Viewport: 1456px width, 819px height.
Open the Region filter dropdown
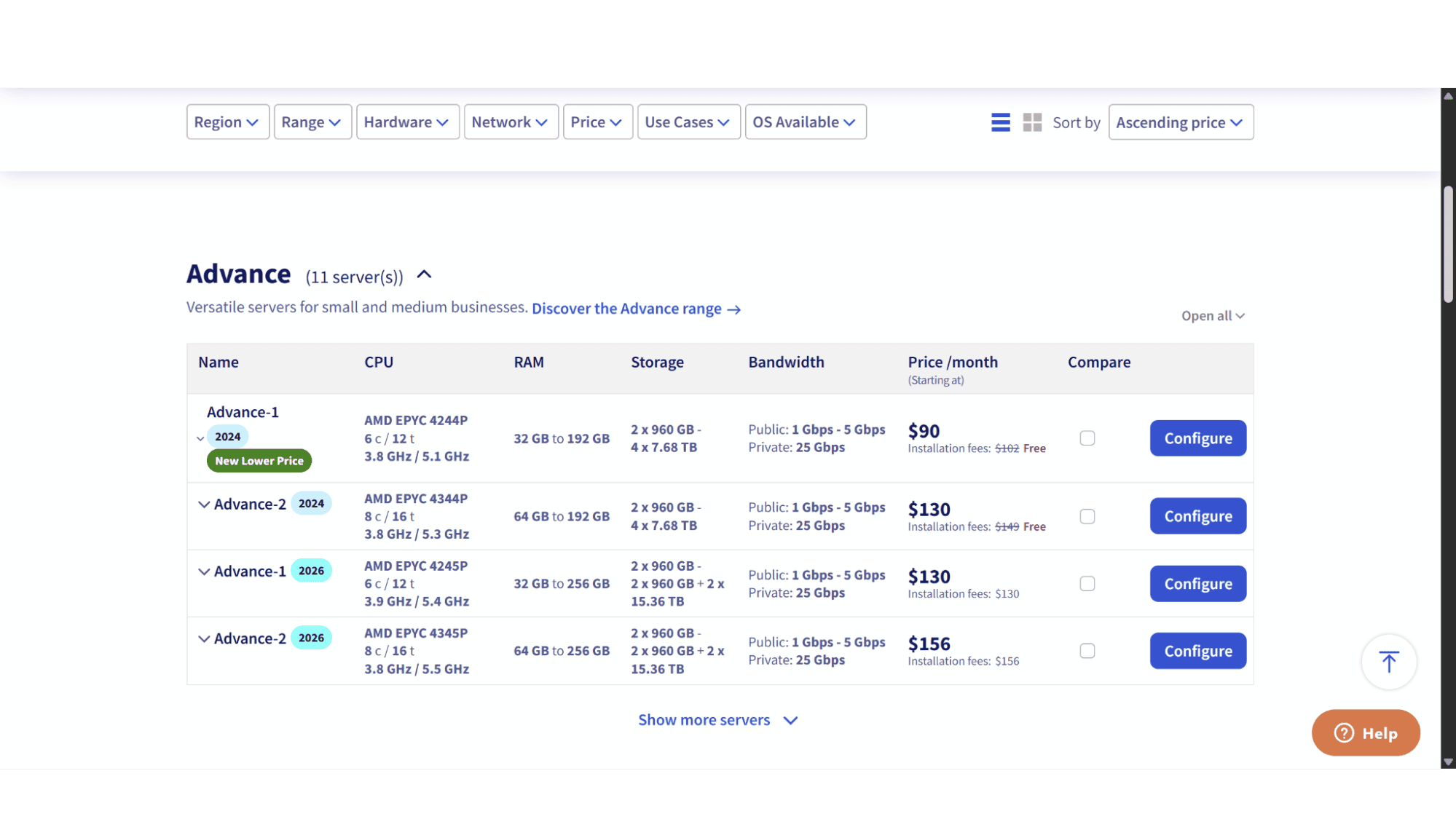point(227,122)
